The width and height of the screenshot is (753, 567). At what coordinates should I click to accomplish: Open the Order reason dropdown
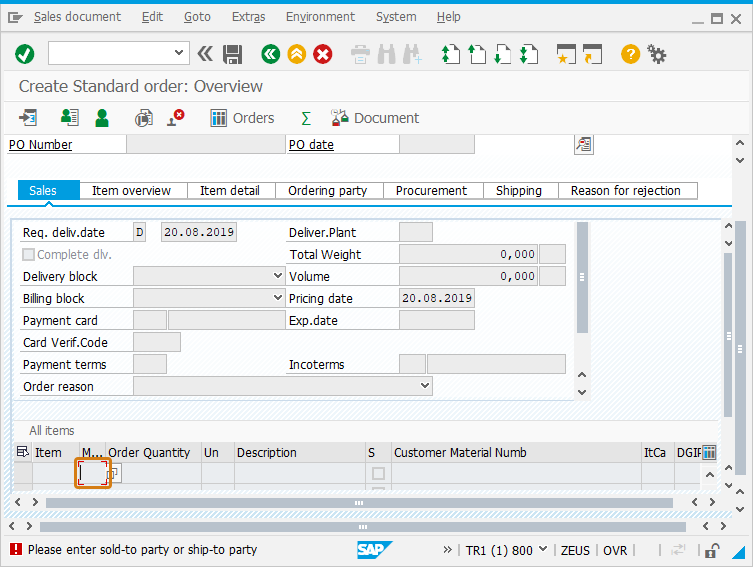click(425, 386)
